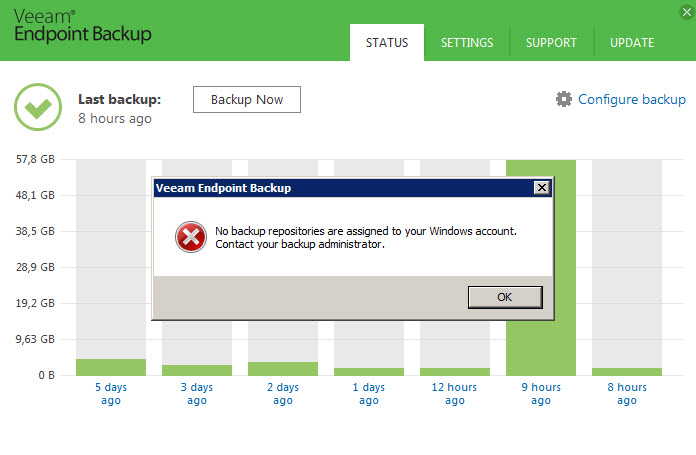Screen dimensions: 696x455
Task: Click the 38,5 GB axis value
Action: coord(36,231)
